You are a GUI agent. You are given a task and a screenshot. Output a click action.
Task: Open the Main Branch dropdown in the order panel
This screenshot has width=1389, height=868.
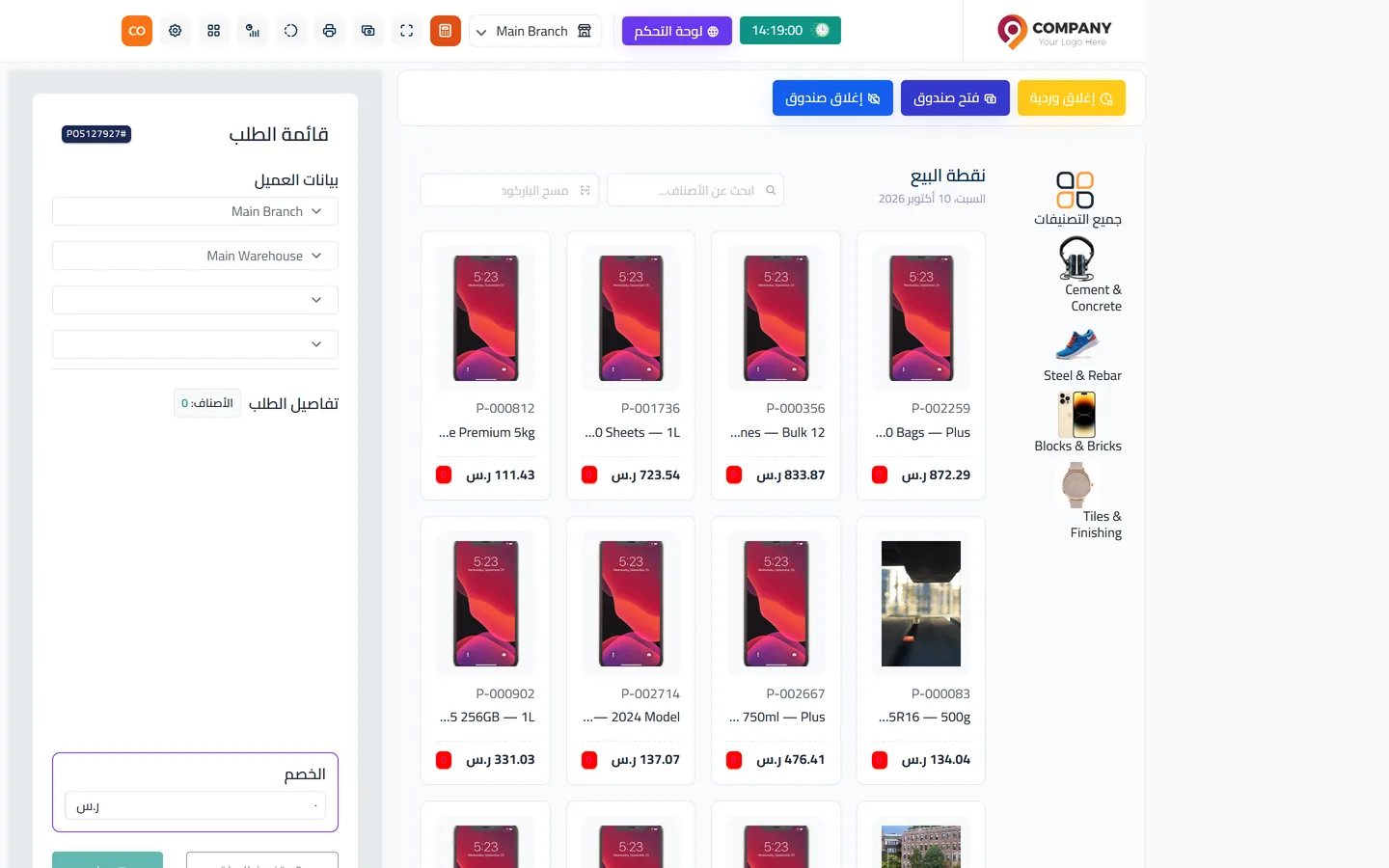click(x=195, y=211)
